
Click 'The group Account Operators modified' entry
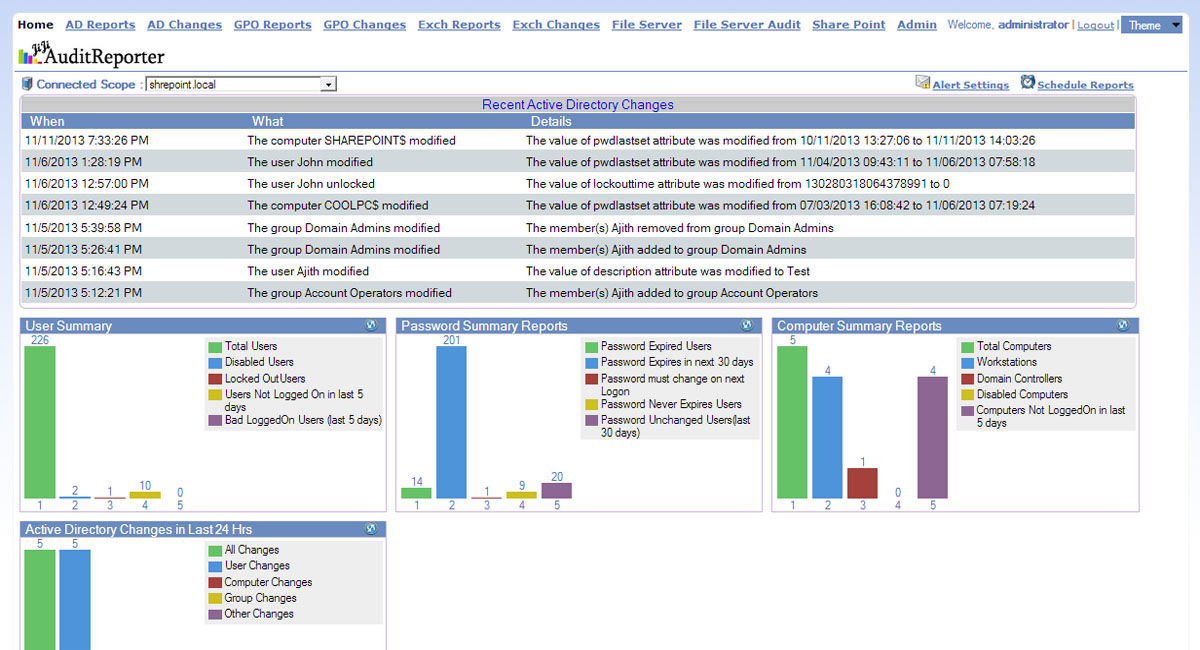coord(349,293)
